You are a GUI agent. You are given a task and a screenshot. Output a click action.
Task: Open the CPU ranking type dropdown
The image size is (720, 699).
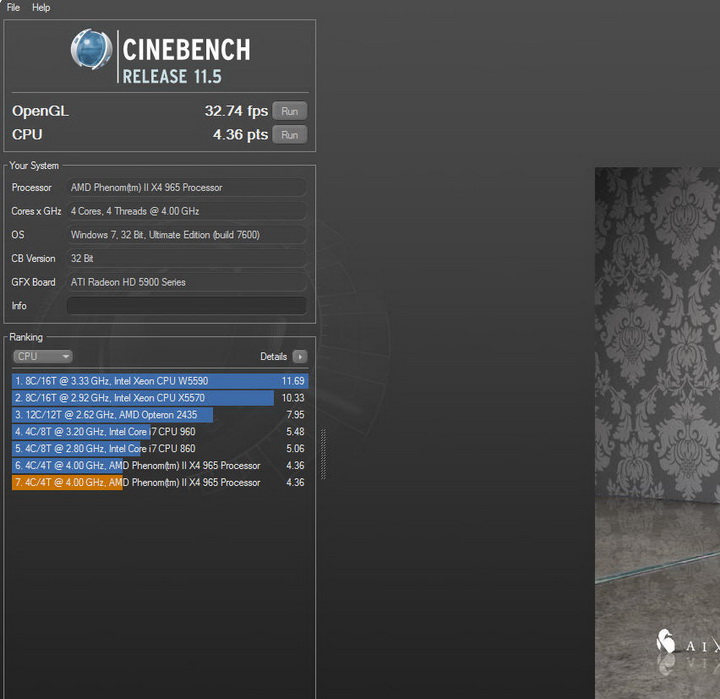(x=43, y=356)
